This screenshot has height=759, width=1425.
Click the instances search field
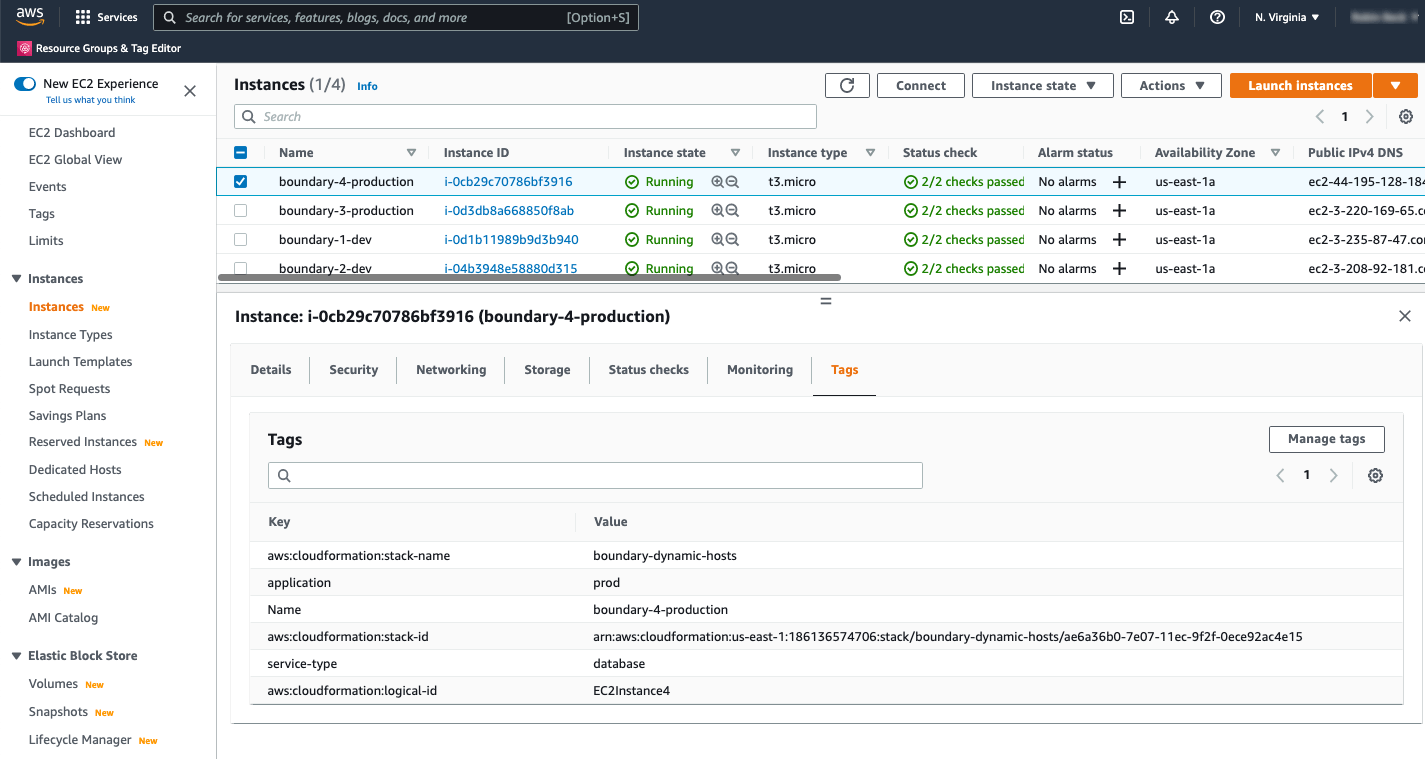(x=526, y=117)
